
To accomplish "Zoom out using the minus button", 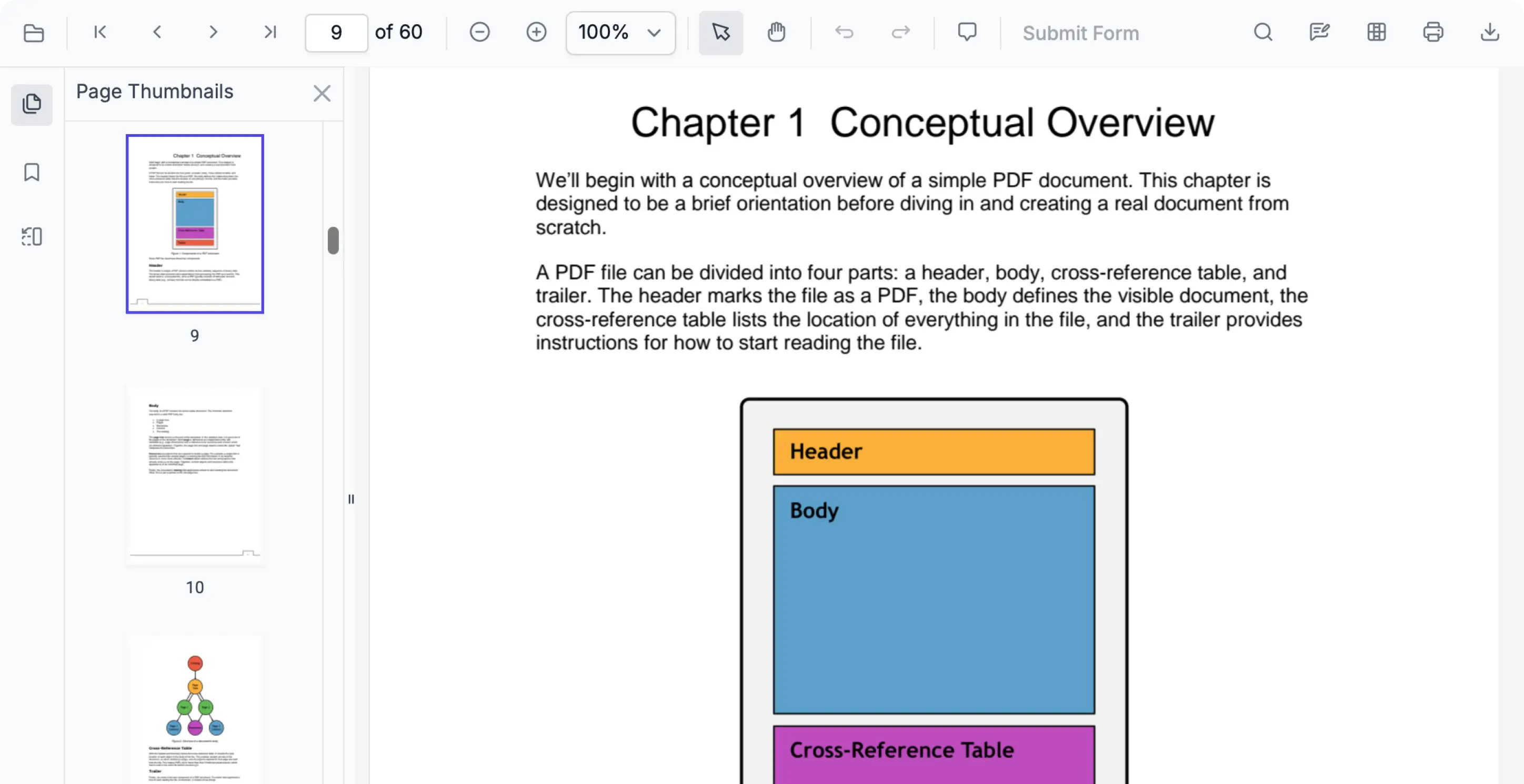I will (480, 32).
